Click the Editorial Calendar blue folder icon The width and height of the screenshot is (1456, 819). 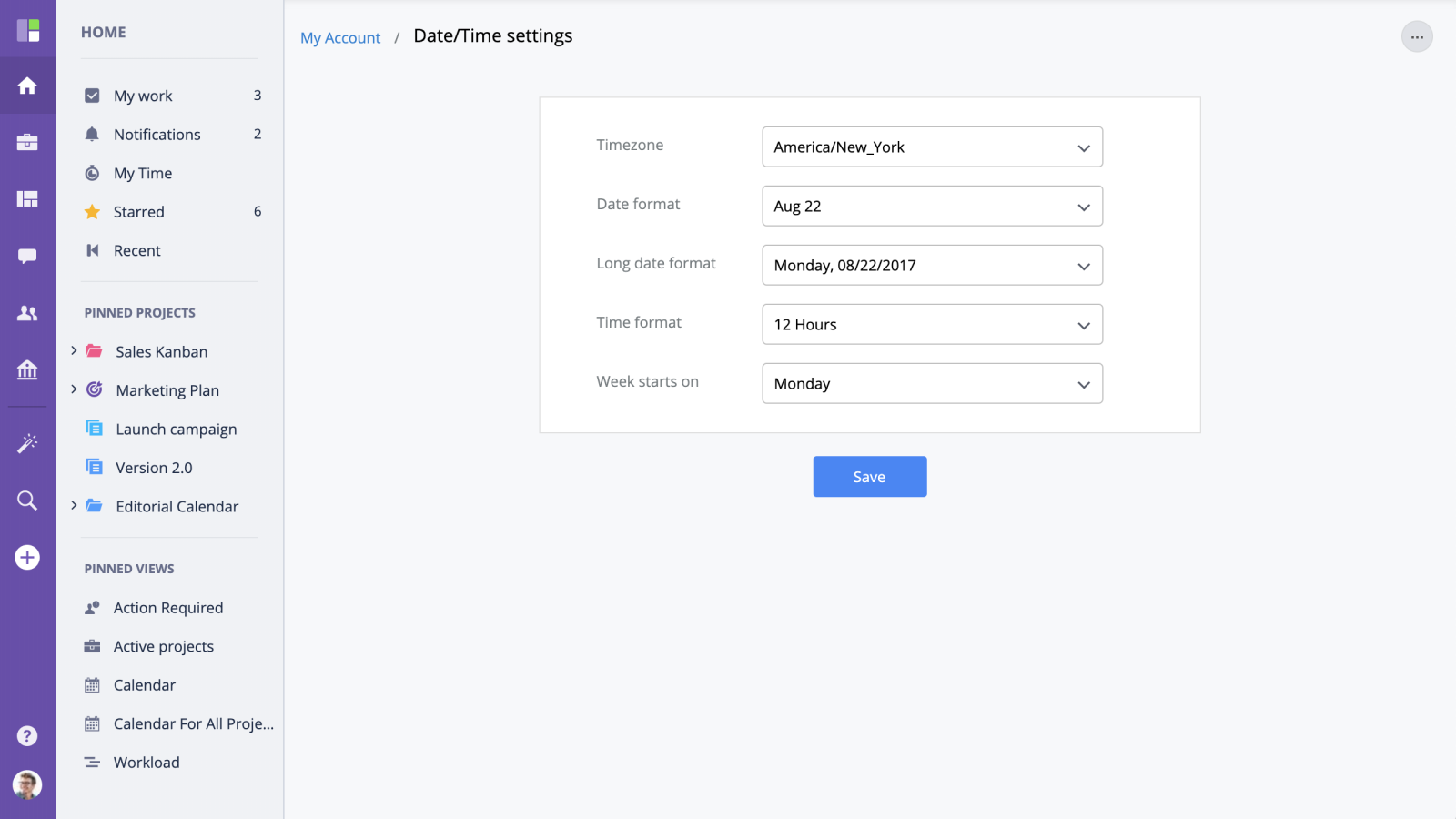point(94,506)
